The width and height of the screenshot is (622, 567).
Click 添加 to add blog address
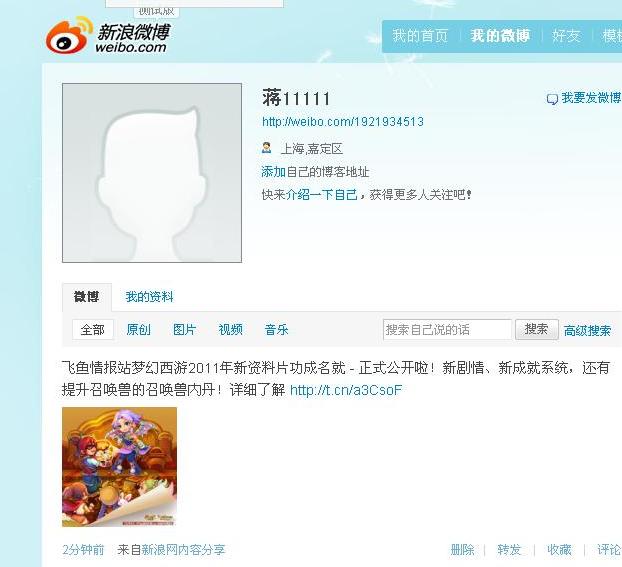[274, 172]
